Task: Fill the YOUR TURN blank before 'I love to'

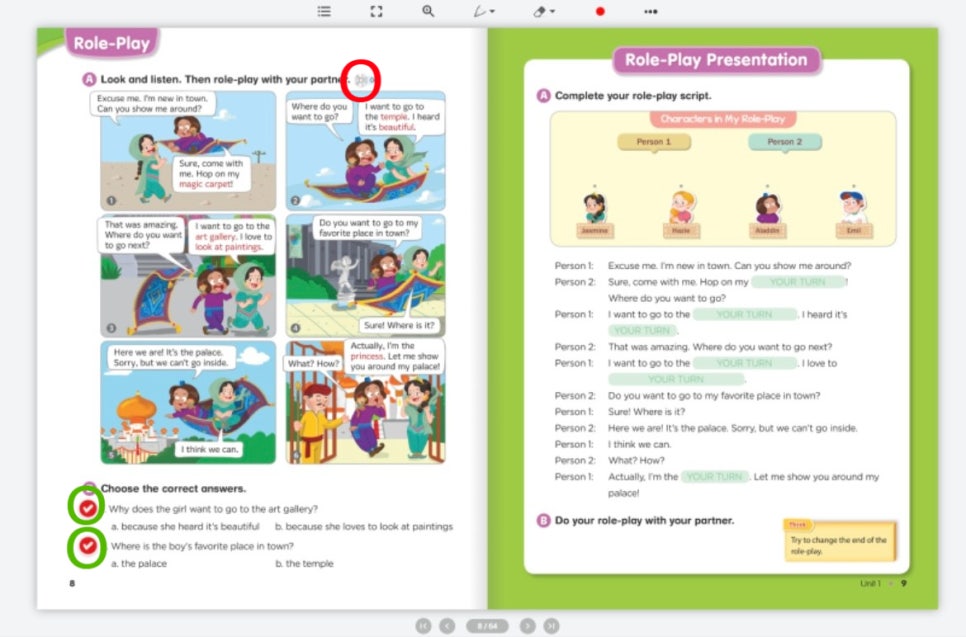Action: point(744,363)
